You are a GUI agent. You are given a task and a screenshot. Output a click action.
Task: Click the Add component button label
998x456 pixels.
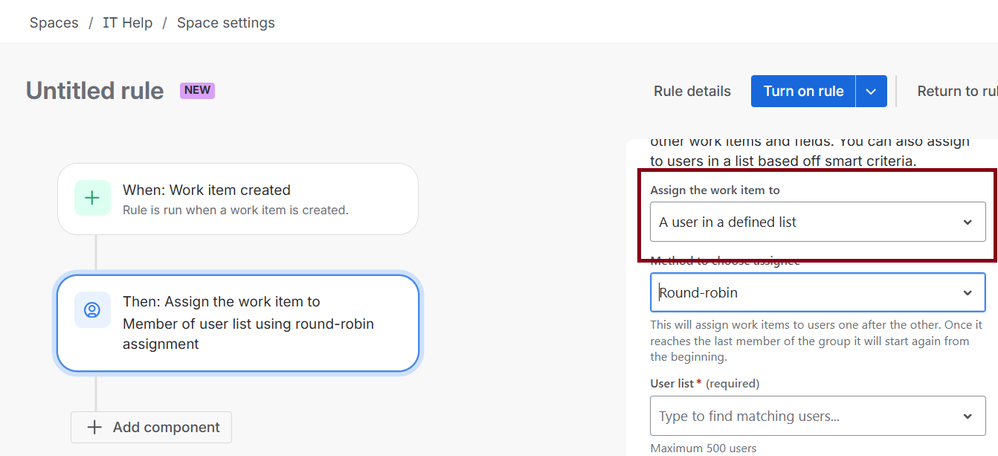pos(166,427)
